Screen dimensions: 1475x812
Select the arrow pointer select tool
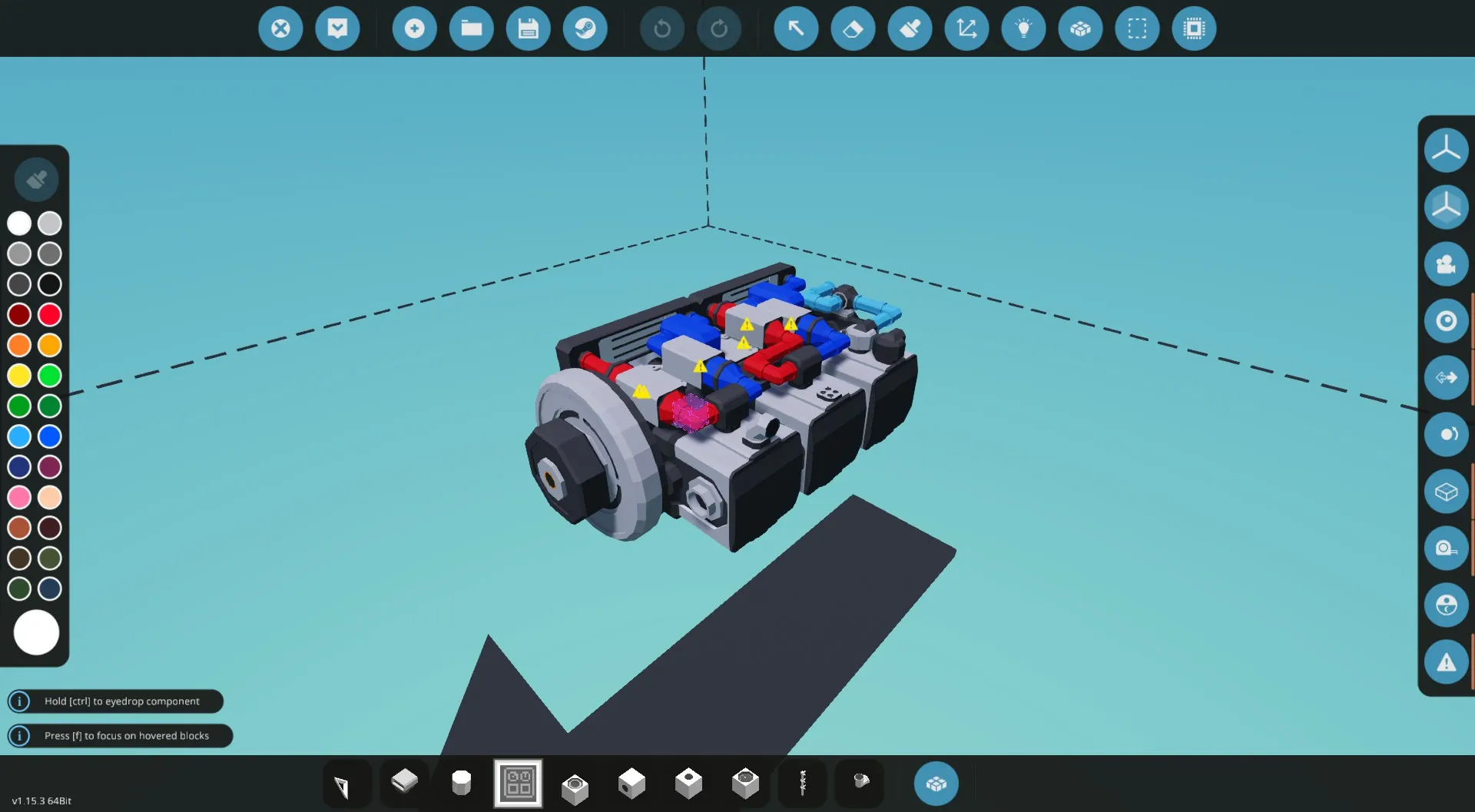[x=796, y=29]
